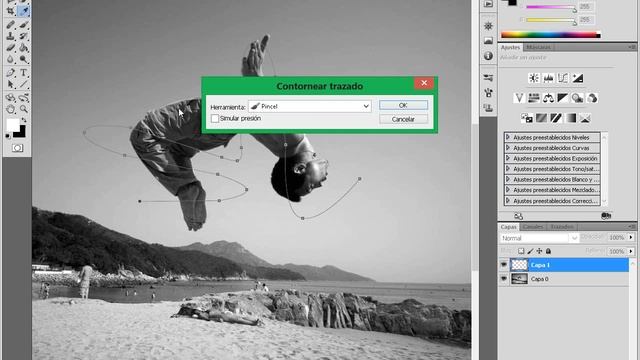
Task: Open the Info panel icon
Action: click(x=488, y=56)
